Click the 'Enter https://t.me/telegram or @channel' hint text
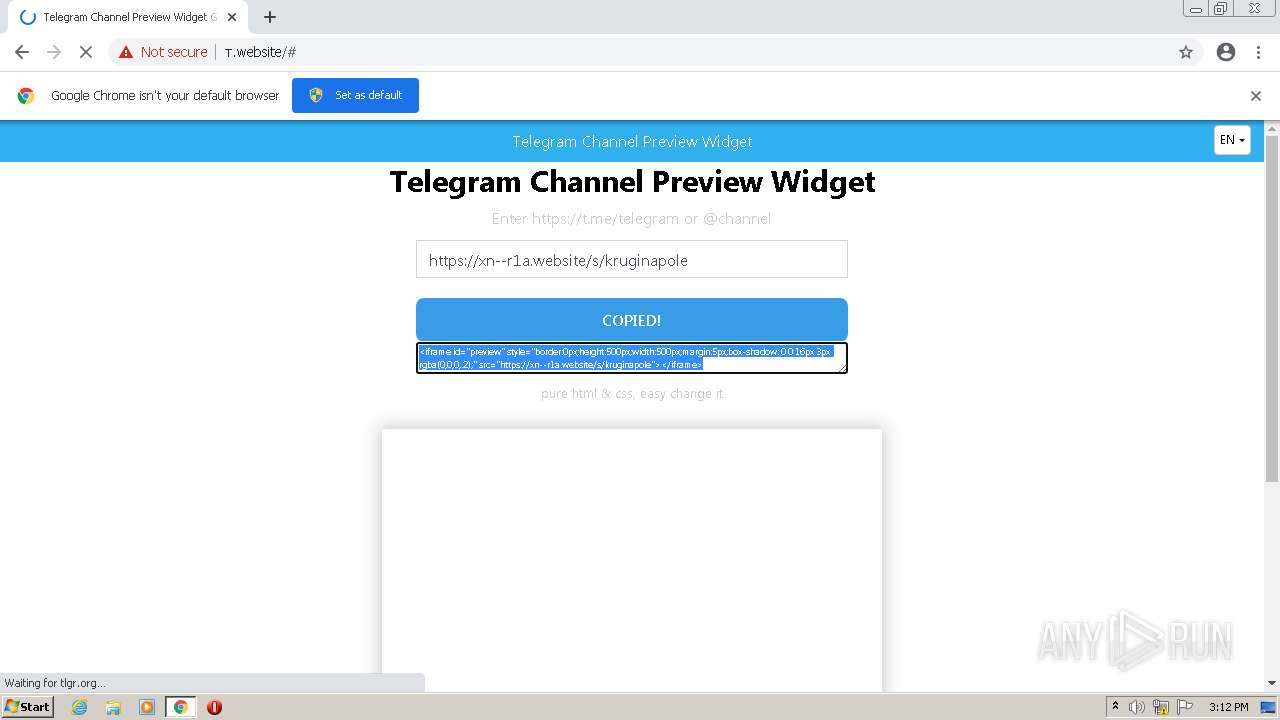This screenshot has height=720, width=1280. click(x=632, y=219)
